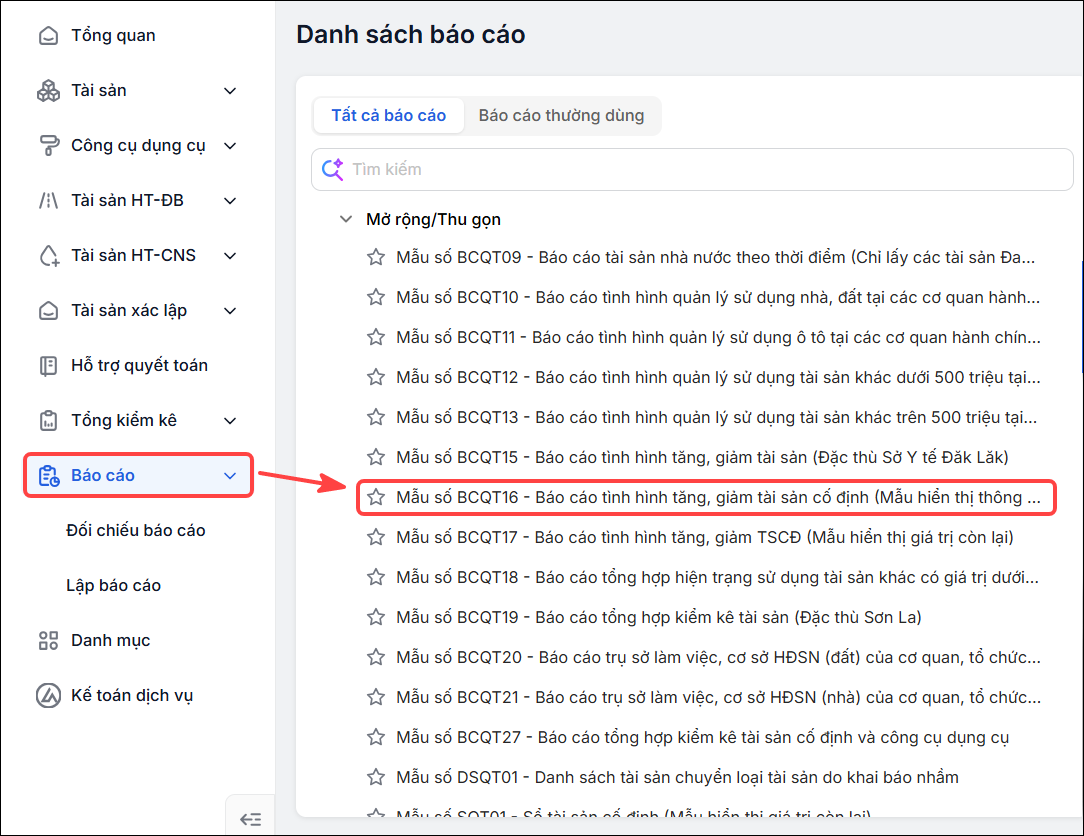Image resolution: width=1084 pixels, height=836 pixels.
Task: Toggle the Mở rộng/Thu gọn chevron
Action: click(346, 219)
